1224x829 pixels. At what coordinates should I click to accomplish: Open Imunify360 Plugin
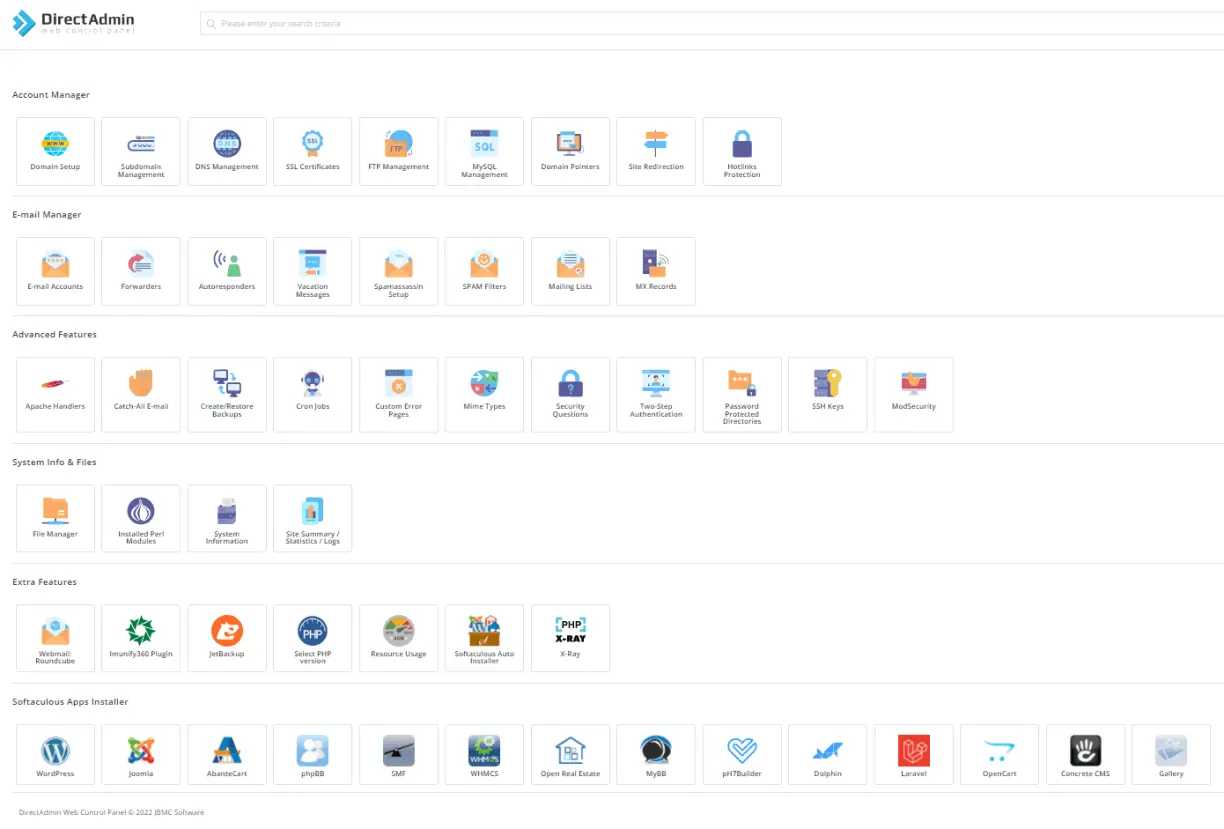[x=141, y=638]
